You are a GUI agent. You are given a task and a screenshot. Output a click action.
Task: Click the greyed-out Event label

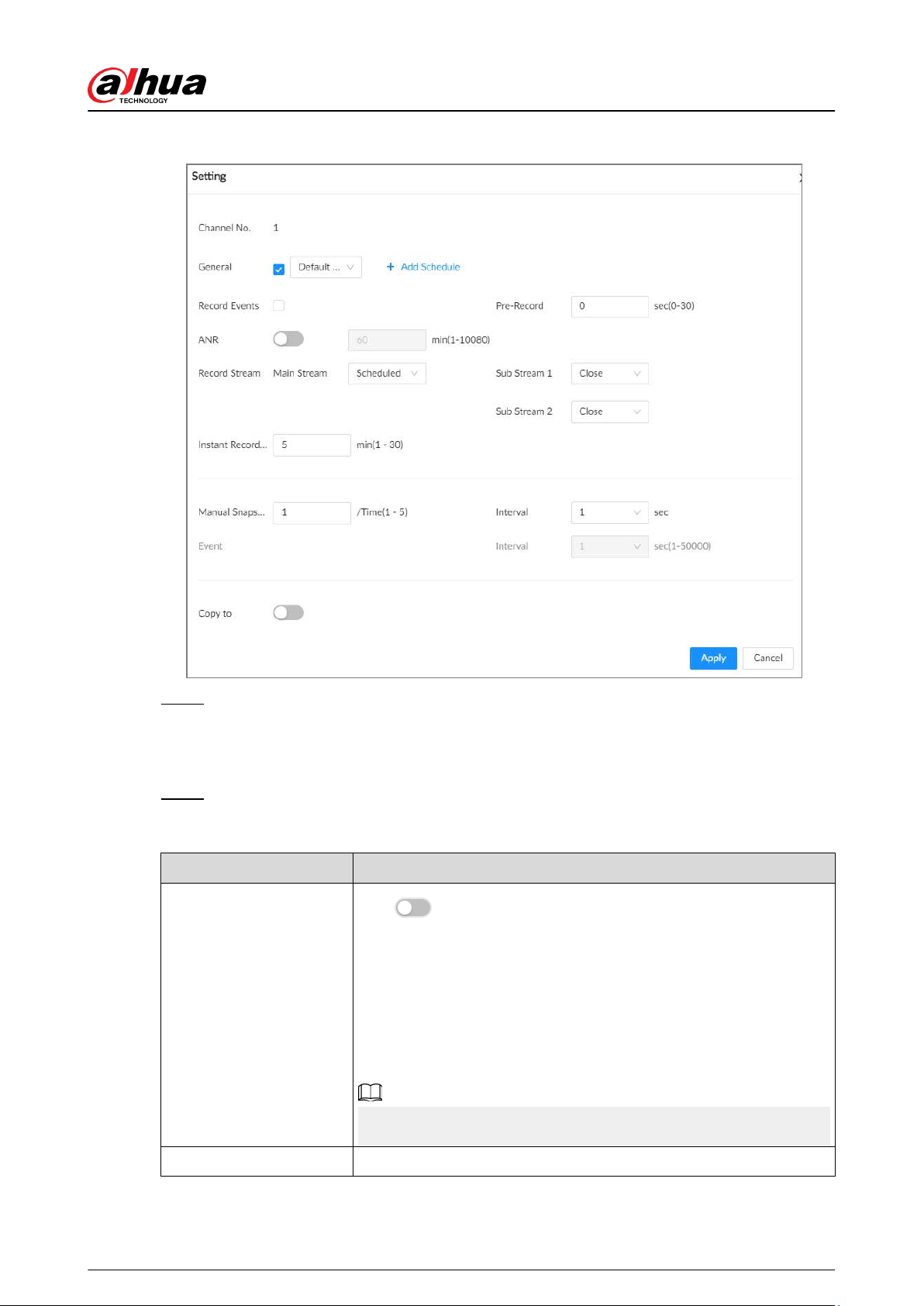click(x=210, y=546)
